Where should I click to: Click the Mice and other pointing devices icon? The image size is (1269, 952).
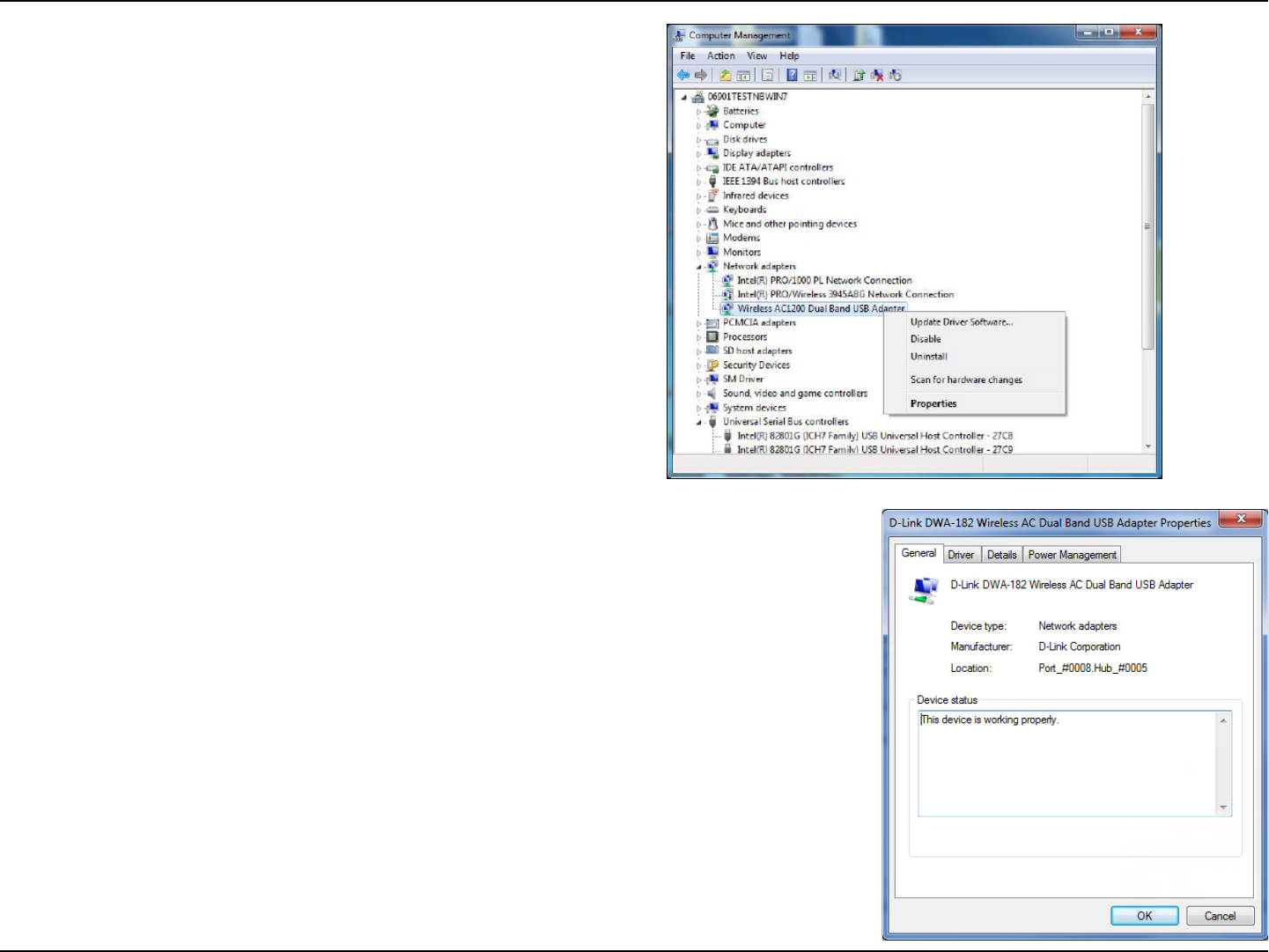point(712,224)
